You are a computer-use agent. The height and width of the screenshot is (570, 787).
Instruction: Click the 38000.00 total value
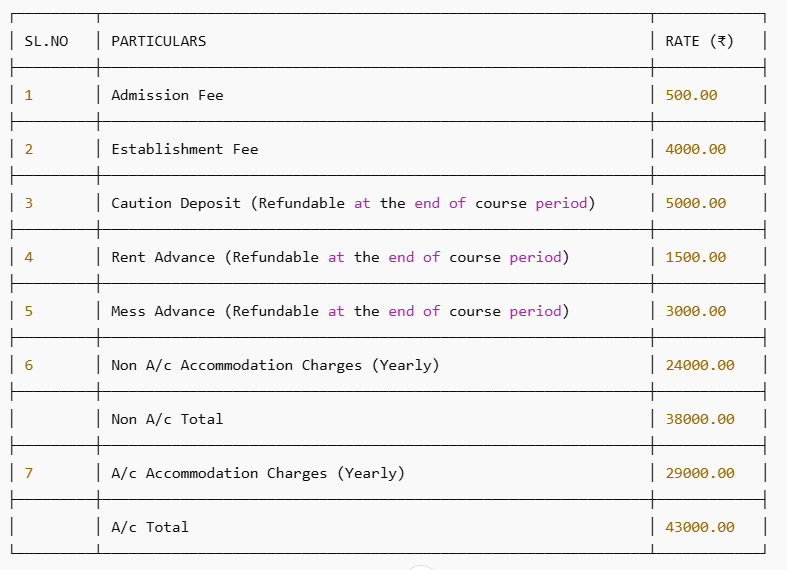pyautogui.click(x=700, y=419)
